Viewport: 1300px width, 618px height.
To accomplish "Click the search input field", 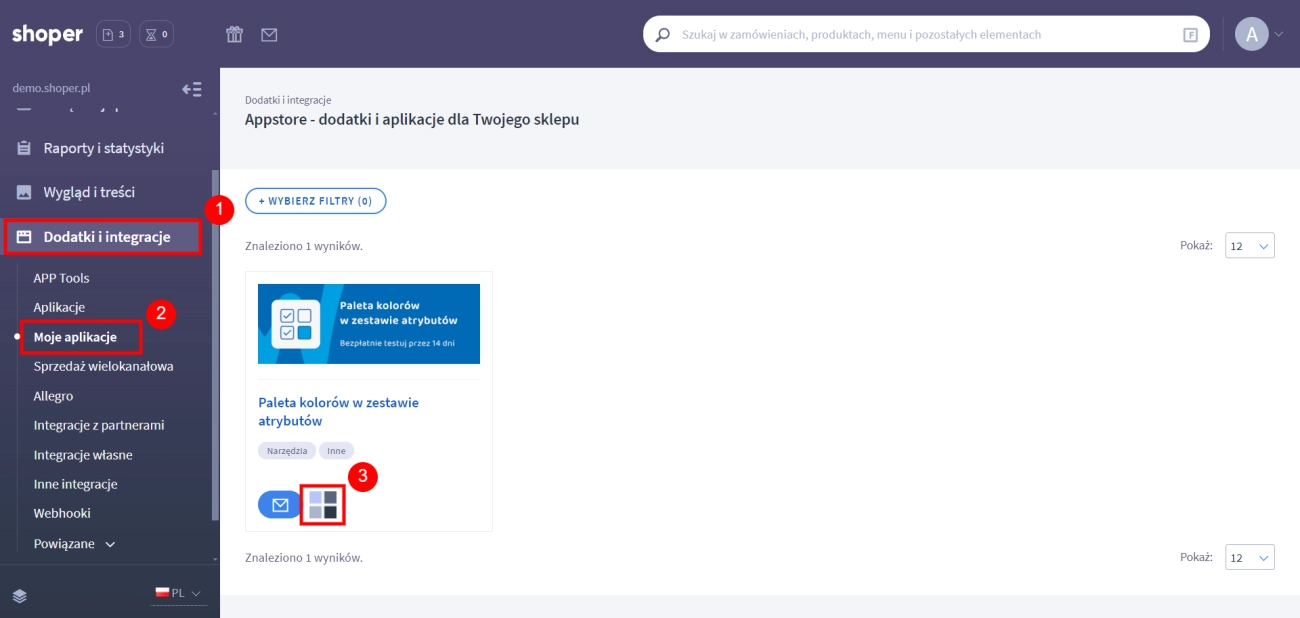I will pos(920,35).
